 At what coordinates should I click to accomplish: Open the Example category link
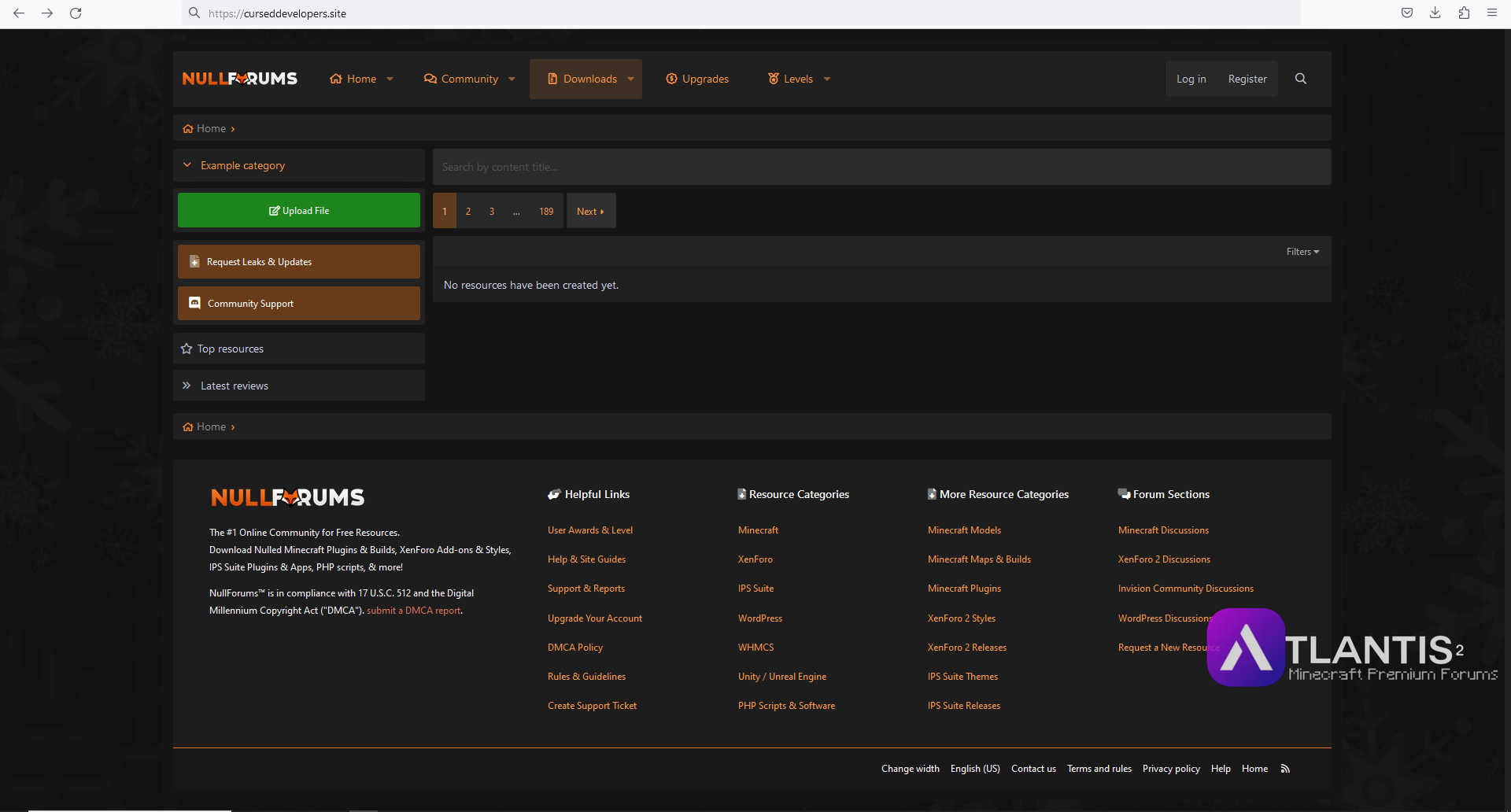tap(242, 165)
